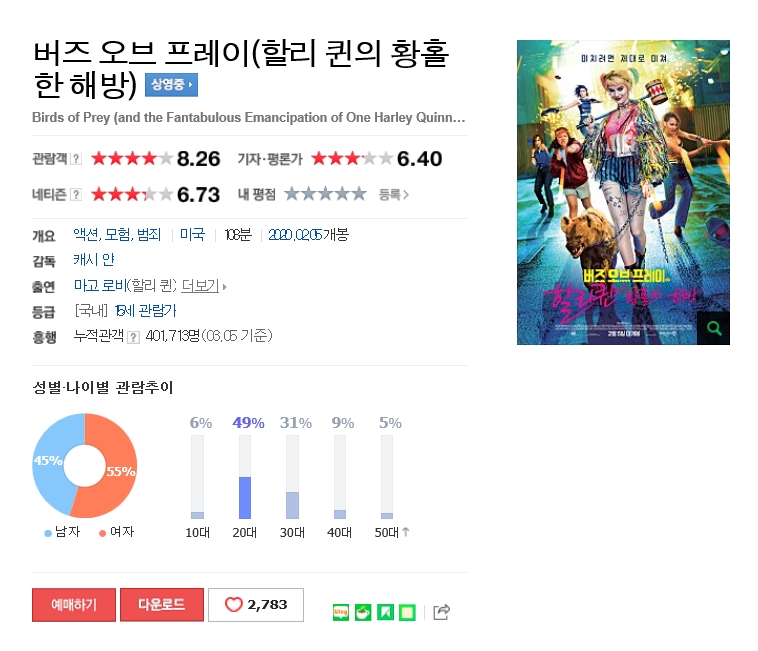
Task: Click the yellow memo share icon
Action: pyautogui.click(x=408, y=612)
